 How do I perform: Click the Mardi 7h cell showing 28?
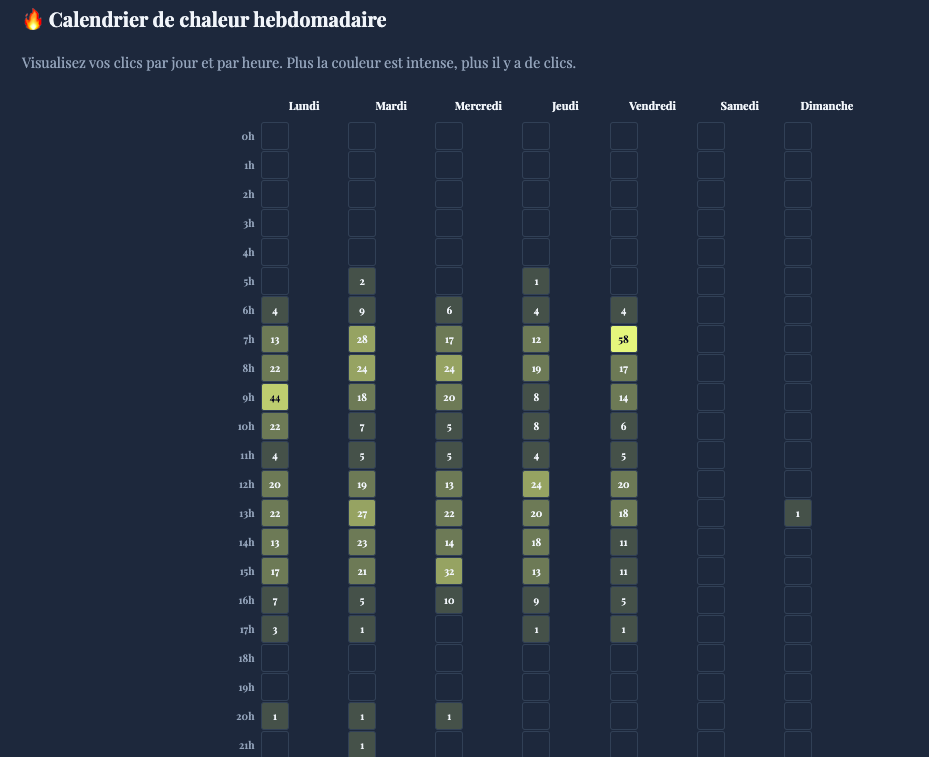[362, 340]
